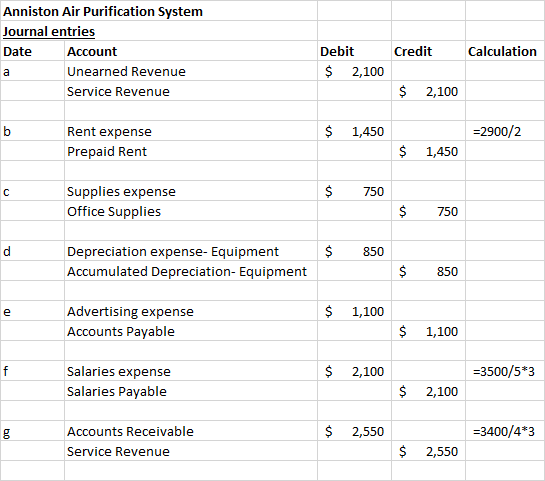Click date cell 'd'

pyautogui.click(x=32, y=251)
